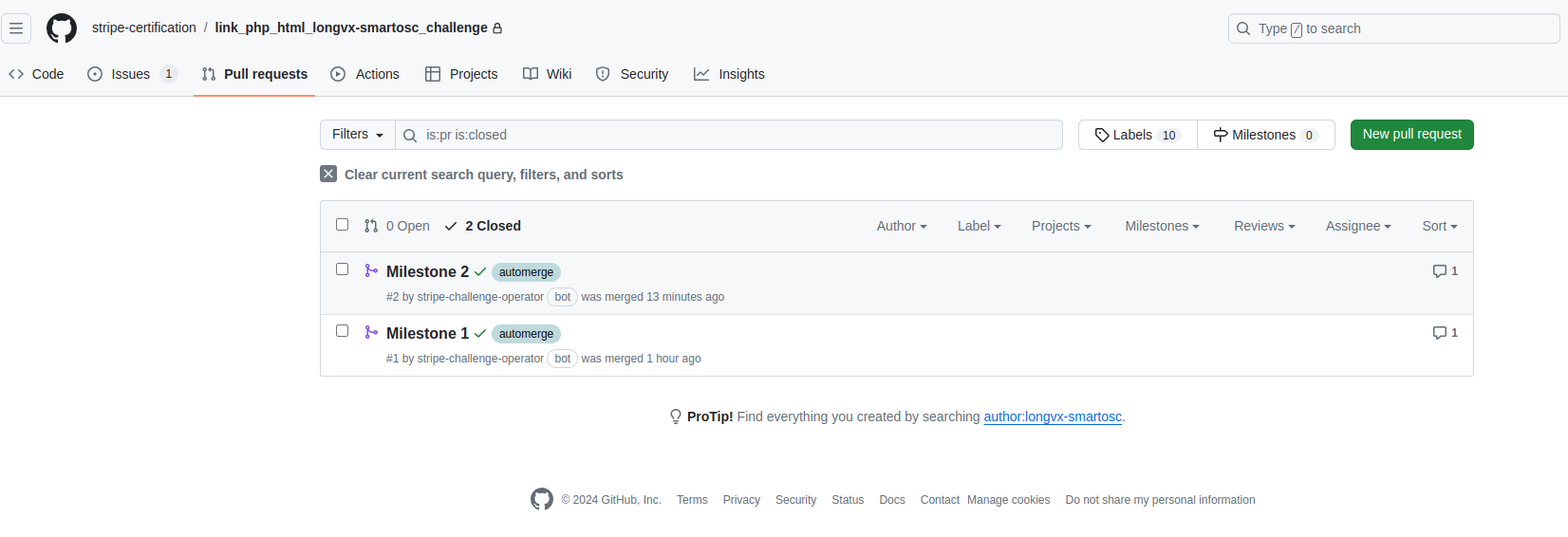1568x537 pixels.
Task: Click automerge label on Milestone 2
Action: pos(526,272)
